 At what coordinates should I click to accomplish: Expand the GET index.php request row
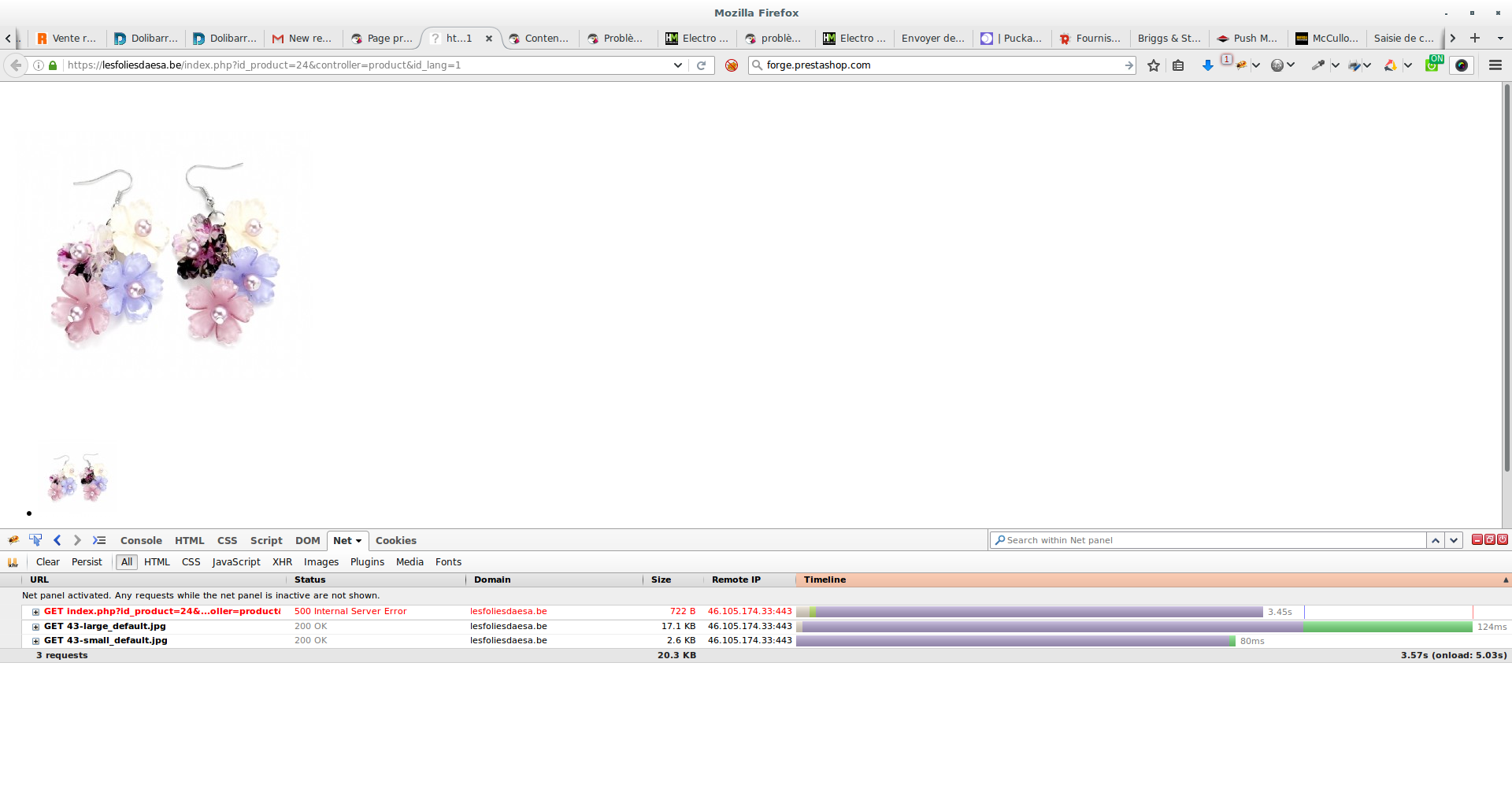(35, 612)
